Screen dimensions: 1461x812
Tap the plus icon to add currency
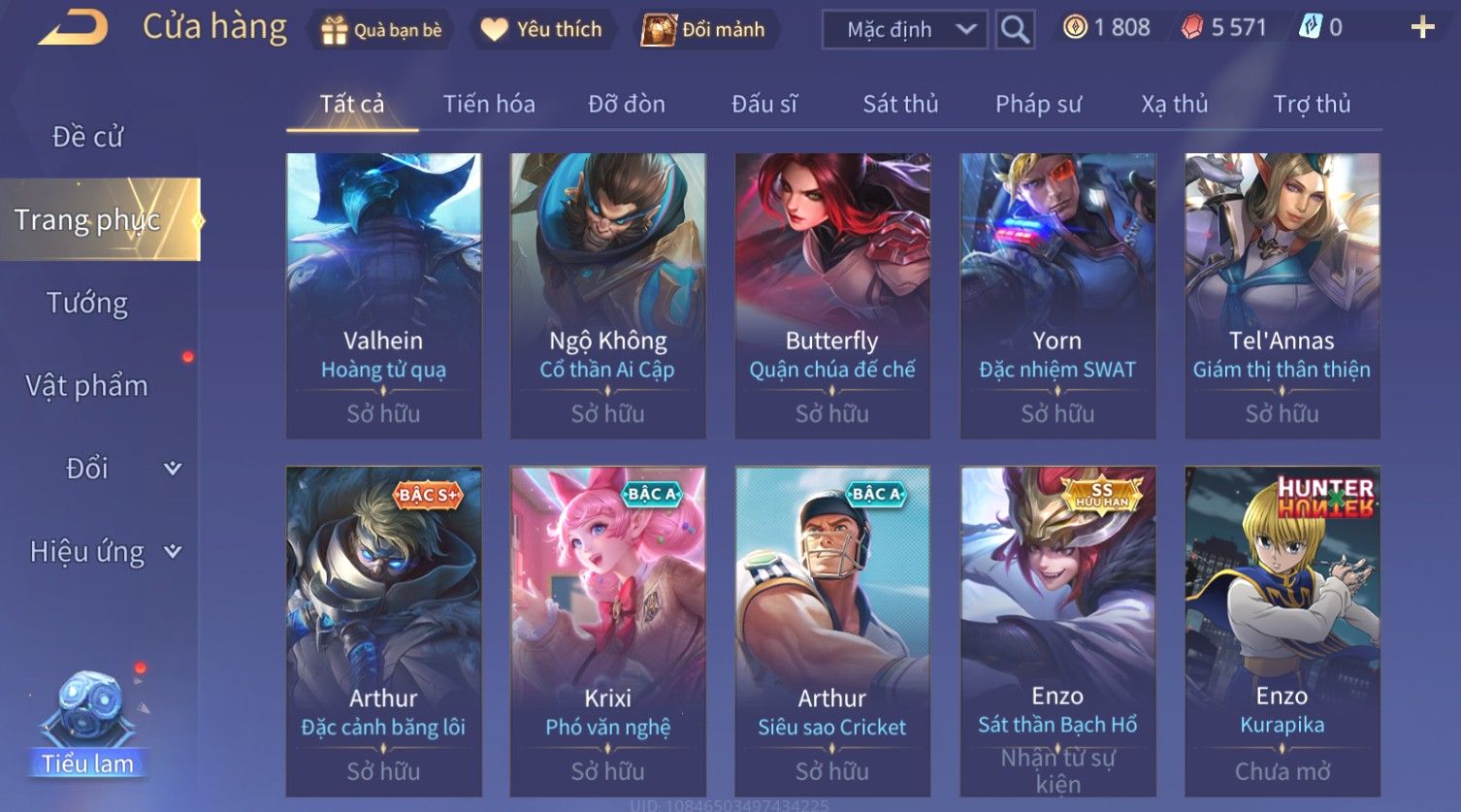tap(1422, 27)
